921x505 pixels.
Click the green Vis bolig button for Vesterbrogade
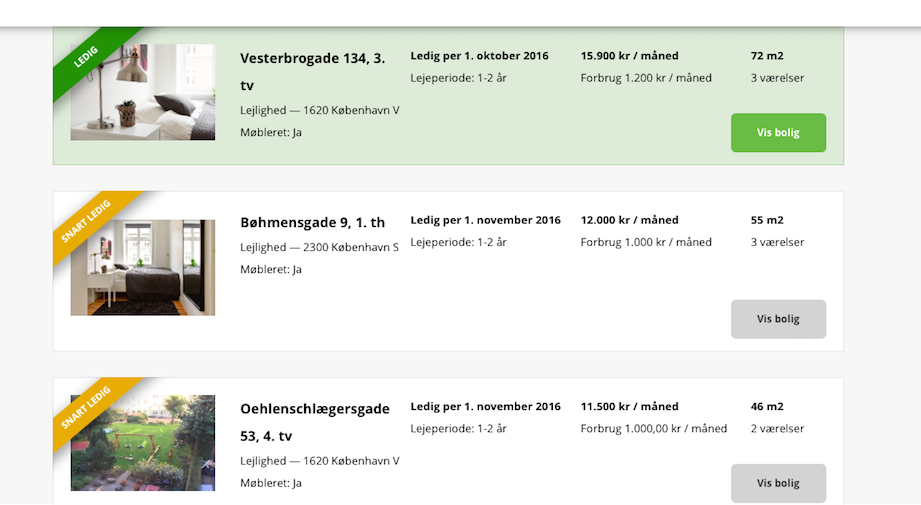pos(778,133)
